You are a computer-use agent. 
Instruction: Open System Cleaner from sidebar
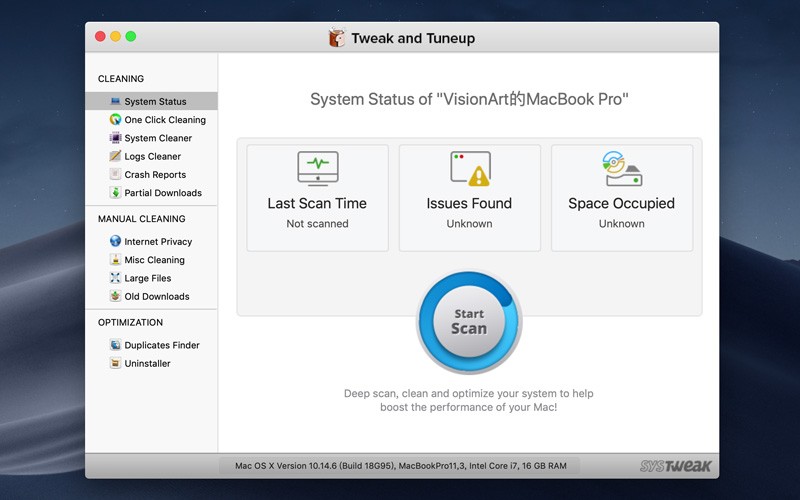pos(152,138)
